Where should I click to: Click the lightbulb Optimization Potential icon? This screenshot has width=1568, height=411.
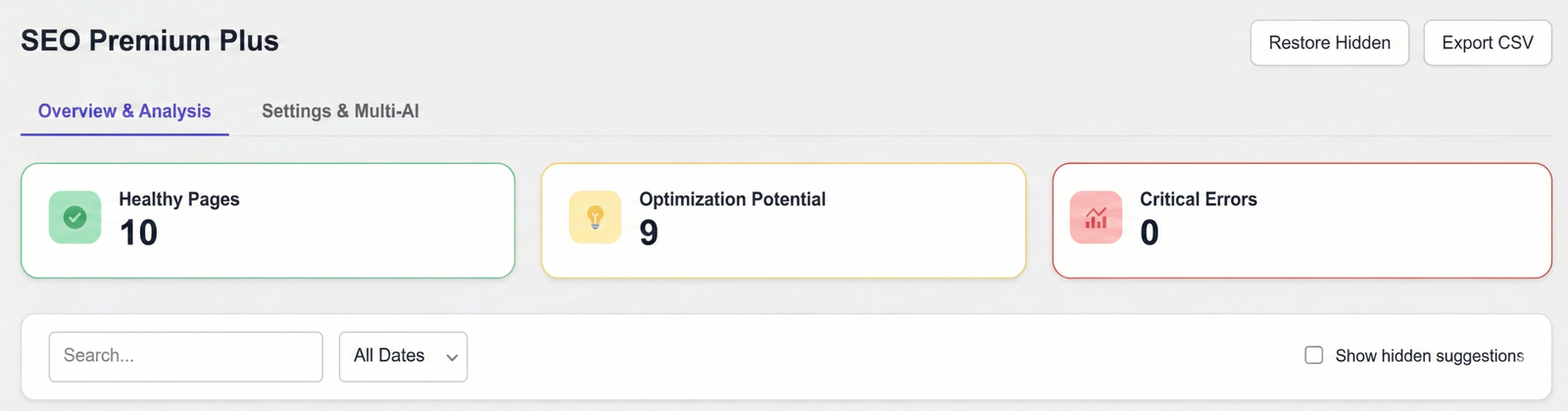pos(595,218)
